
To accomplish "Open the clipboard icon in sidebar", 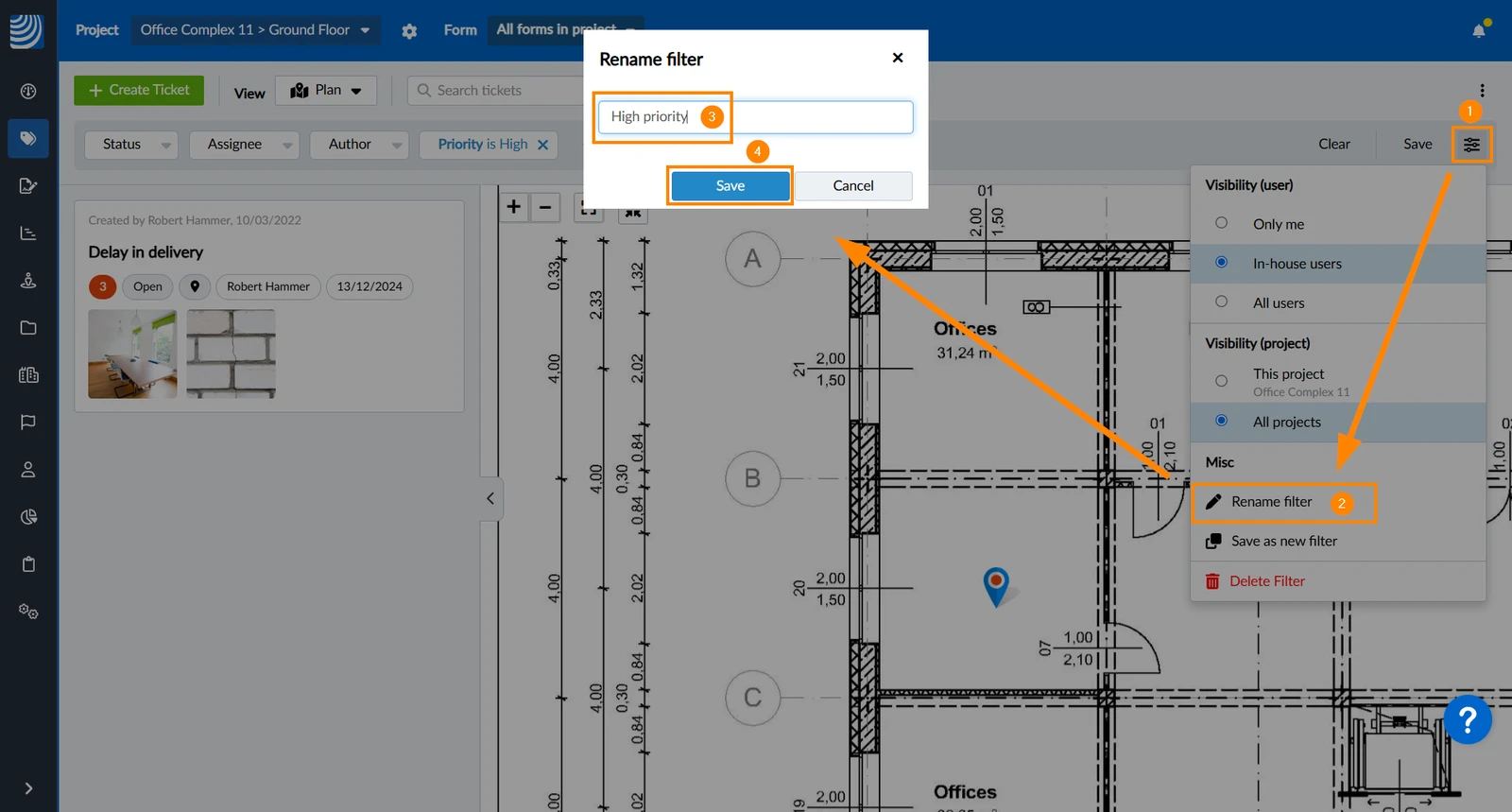I will [x=28, y=564].
